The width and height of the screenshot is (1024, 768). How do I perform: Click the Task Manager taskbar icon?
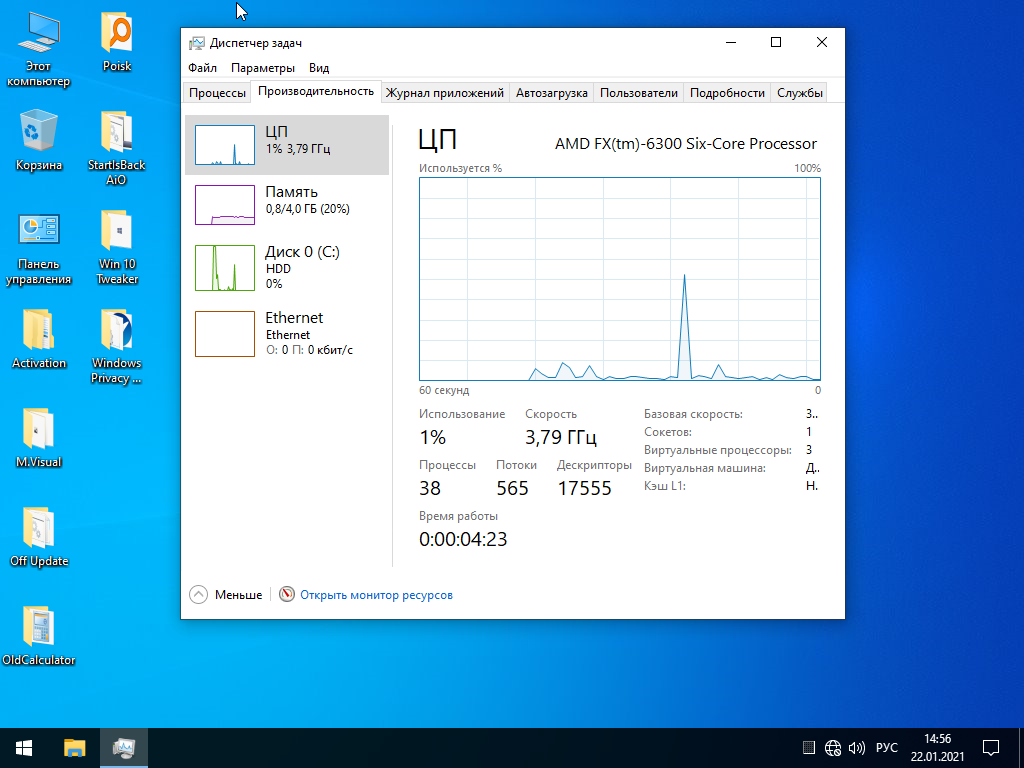click(124, 747)
